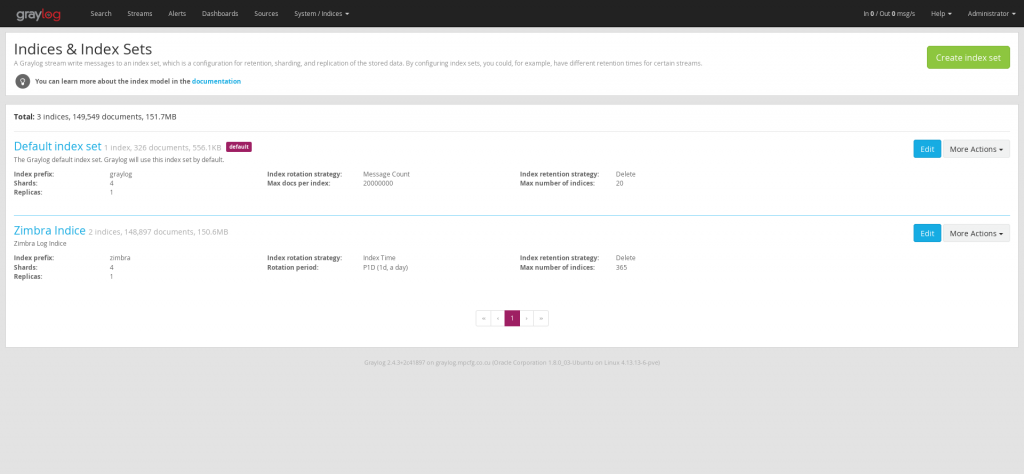Open Alerts in the navbar
Image resolution: width=1024 pixels, height=474 pixels.
pos(177,13)
